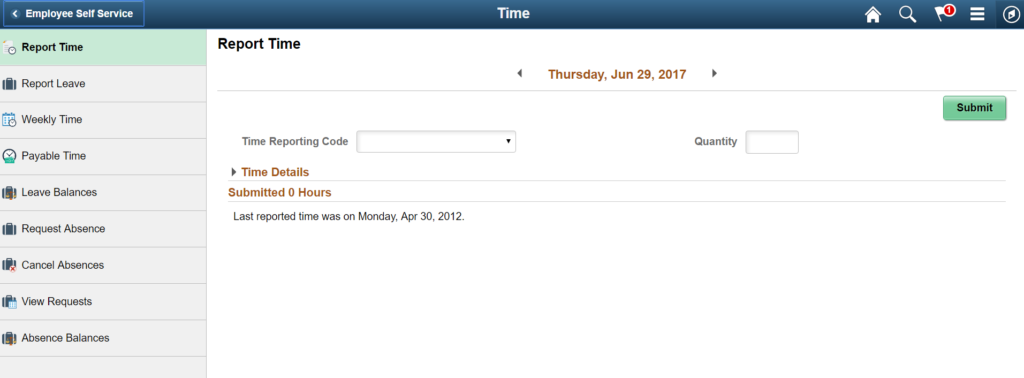Click the Report Leave briefcase icon
The width and height of the screenshot is (1024, 378).
(x=9, y=84)
